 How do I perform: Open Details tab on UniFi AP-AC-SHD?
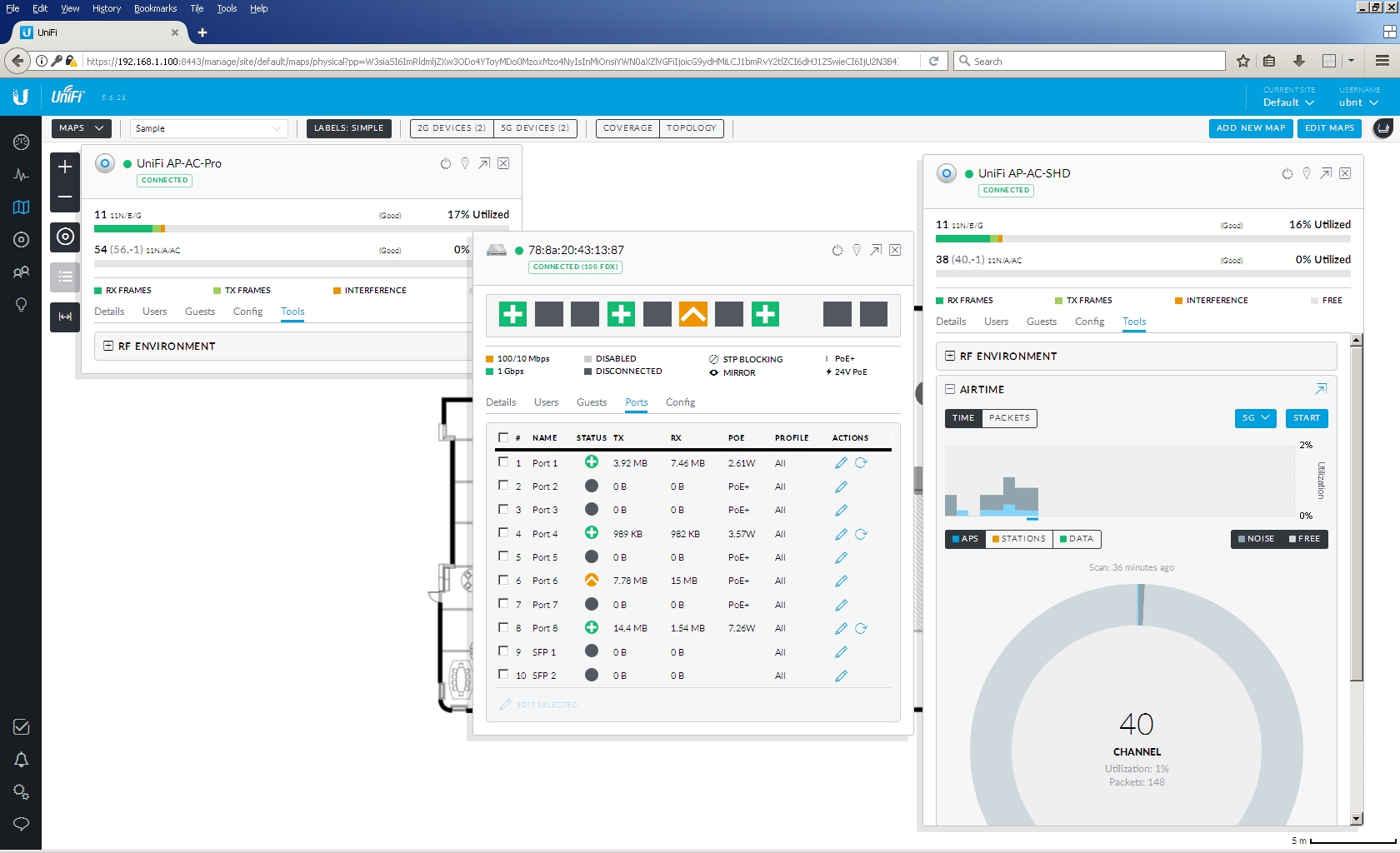coord(951,322)
